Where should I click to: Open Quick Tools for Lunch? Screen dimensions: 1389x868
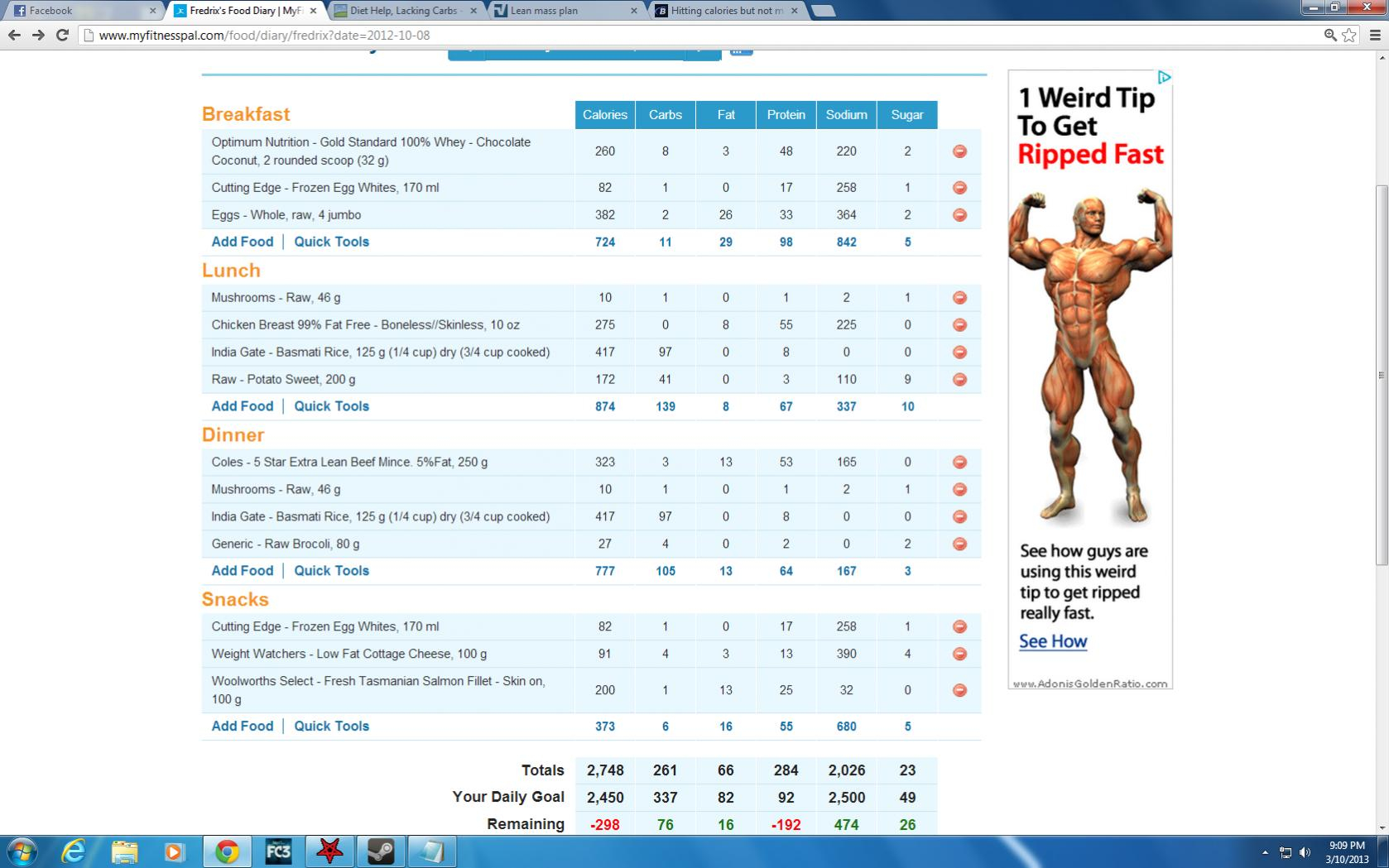[332, 406]
